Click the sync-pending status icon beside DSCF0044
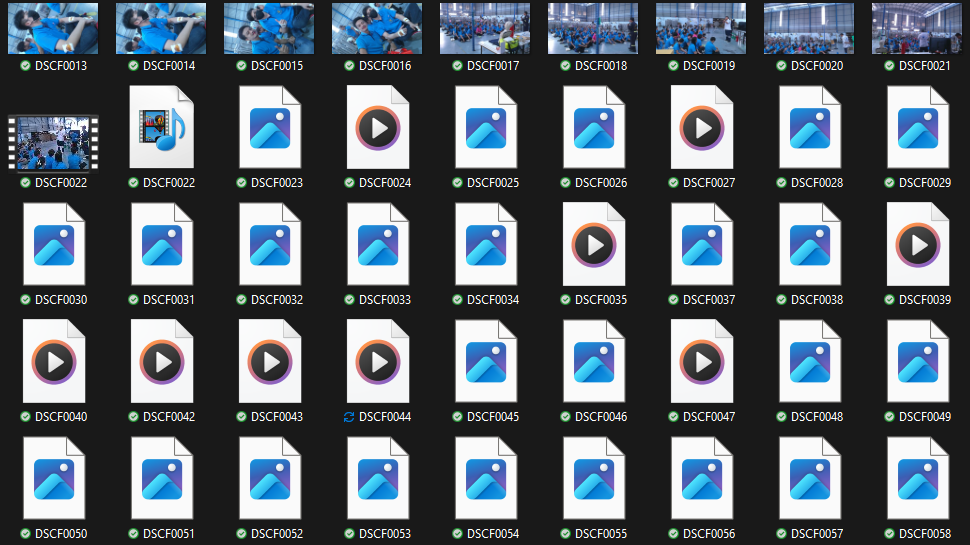The height and width of the screenshot is (545, 970). click(349, 417)
